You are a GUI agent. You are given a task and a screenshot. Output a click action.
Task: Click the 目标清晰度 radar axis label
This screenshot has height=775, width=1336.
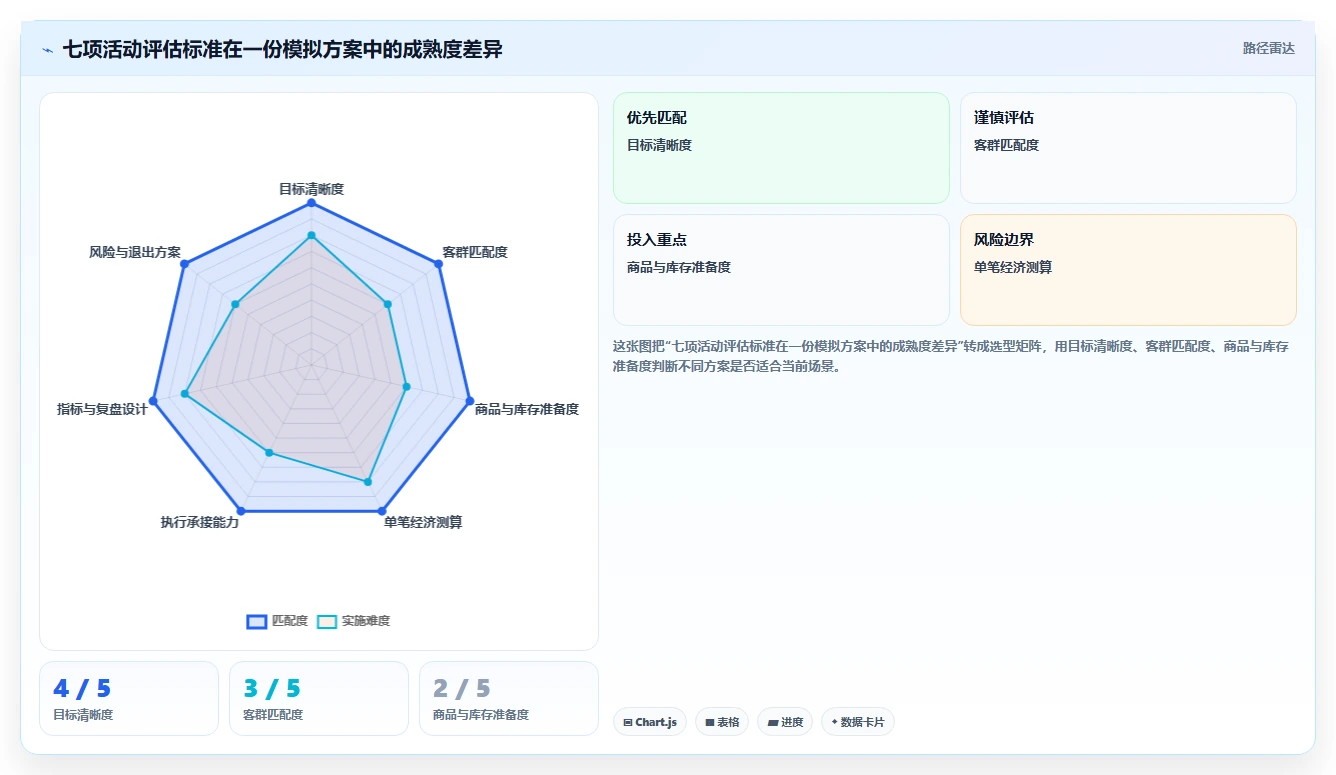311,188
